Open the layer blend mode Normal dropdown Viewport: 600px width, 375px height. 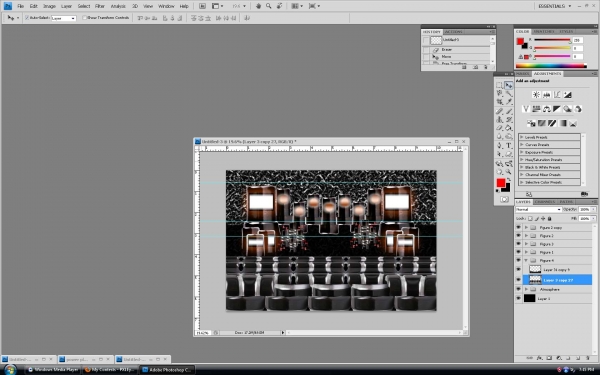pyautogui.click(x=538, y=210)
